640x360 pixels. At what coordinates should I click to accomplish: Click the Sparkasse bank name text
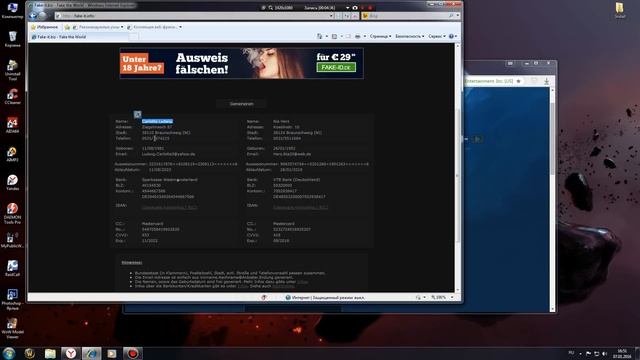[x=169, y=180]
